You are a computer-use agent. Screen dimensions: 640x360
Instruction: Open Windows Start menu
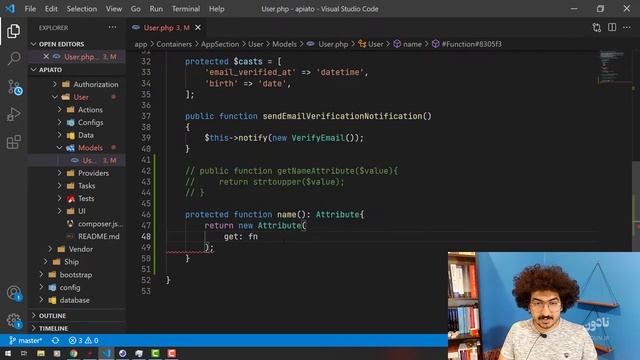coord(7,353)
